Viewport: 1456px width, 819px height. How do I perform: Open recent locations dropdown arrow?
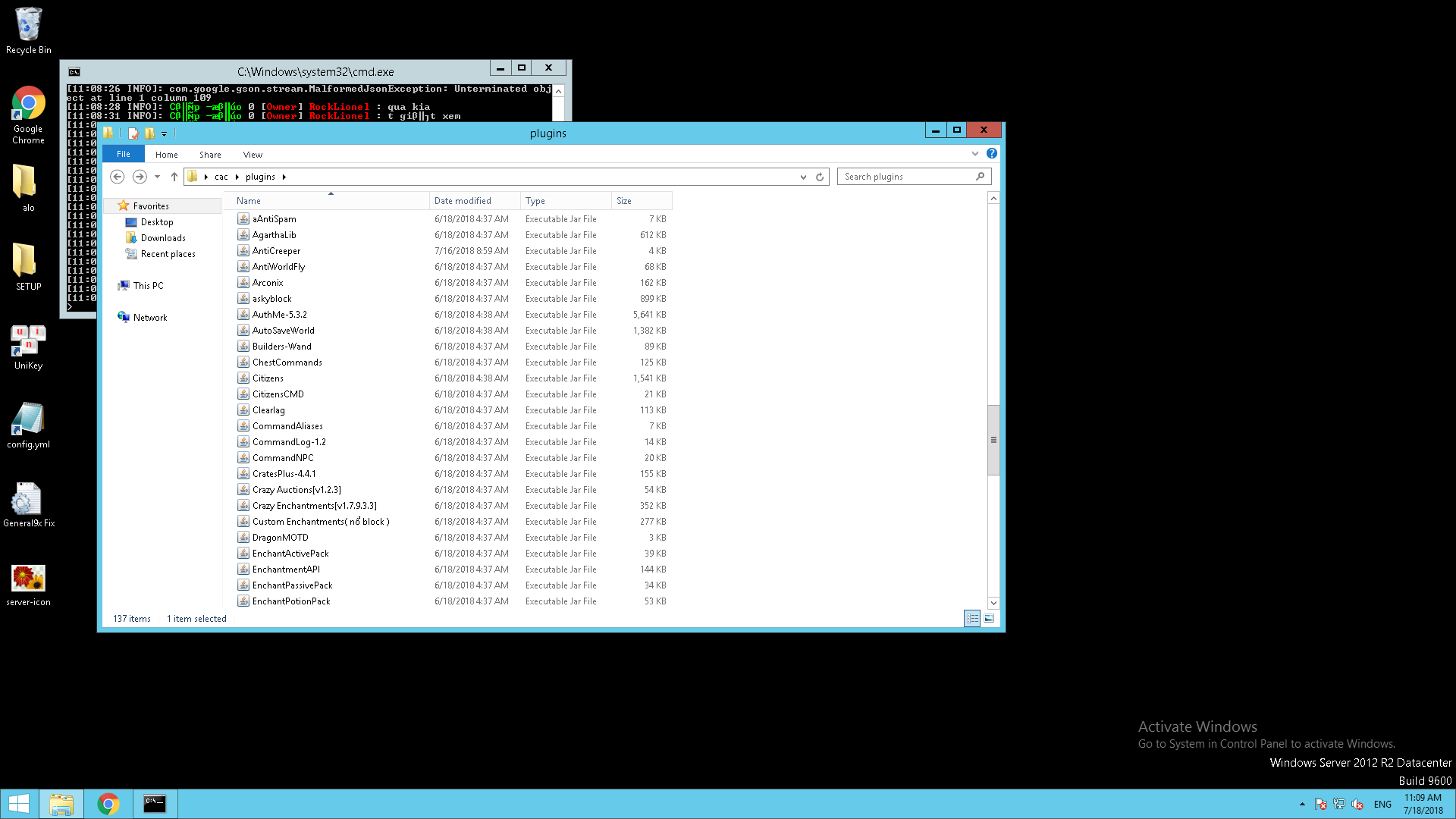[157, 177]
